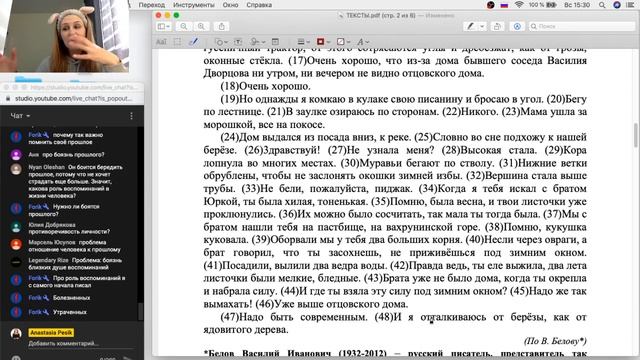Click the clock showing Вс 15:30
640x360 pixels.
tap(577, 5)
